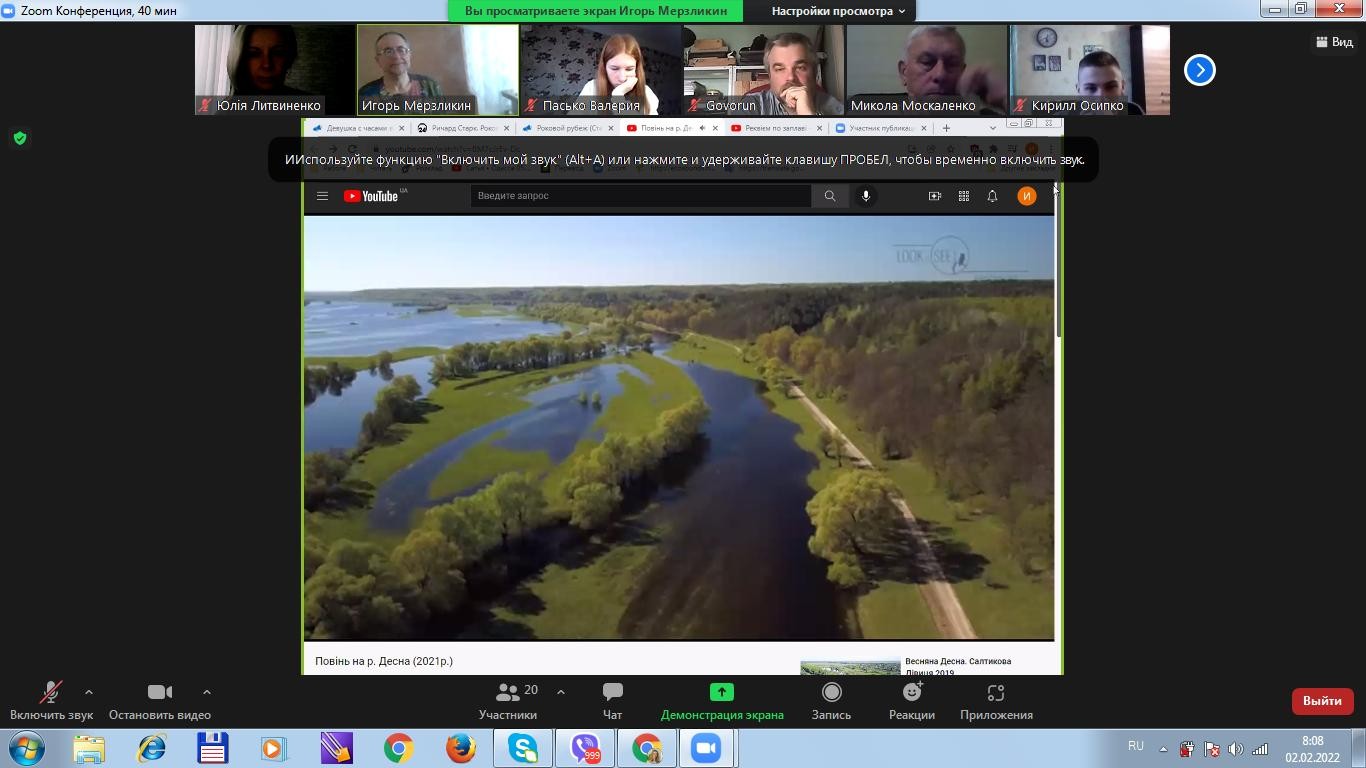
Task: Click the green encryption shield icon
Action: pos(20,138)
